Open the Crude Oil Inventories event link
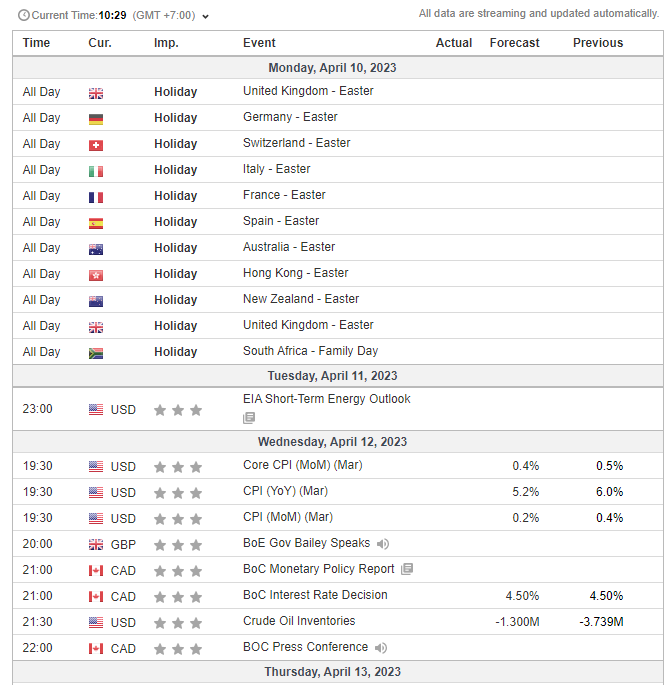Screen dimensions: 670x685 click(x=299, y=621)
